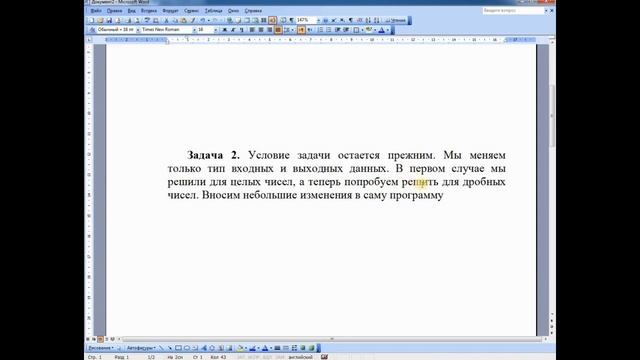This screenshot has width=640, height=360.
Task: Toggle underline formatting
Action: pos(242,30)
